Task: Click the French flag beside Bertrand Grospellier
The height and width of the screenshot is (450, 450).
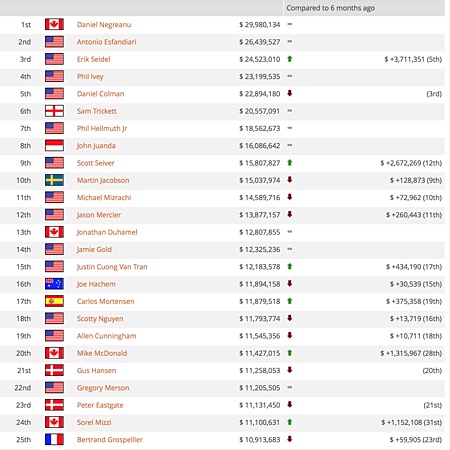Action: click(54, 439)
